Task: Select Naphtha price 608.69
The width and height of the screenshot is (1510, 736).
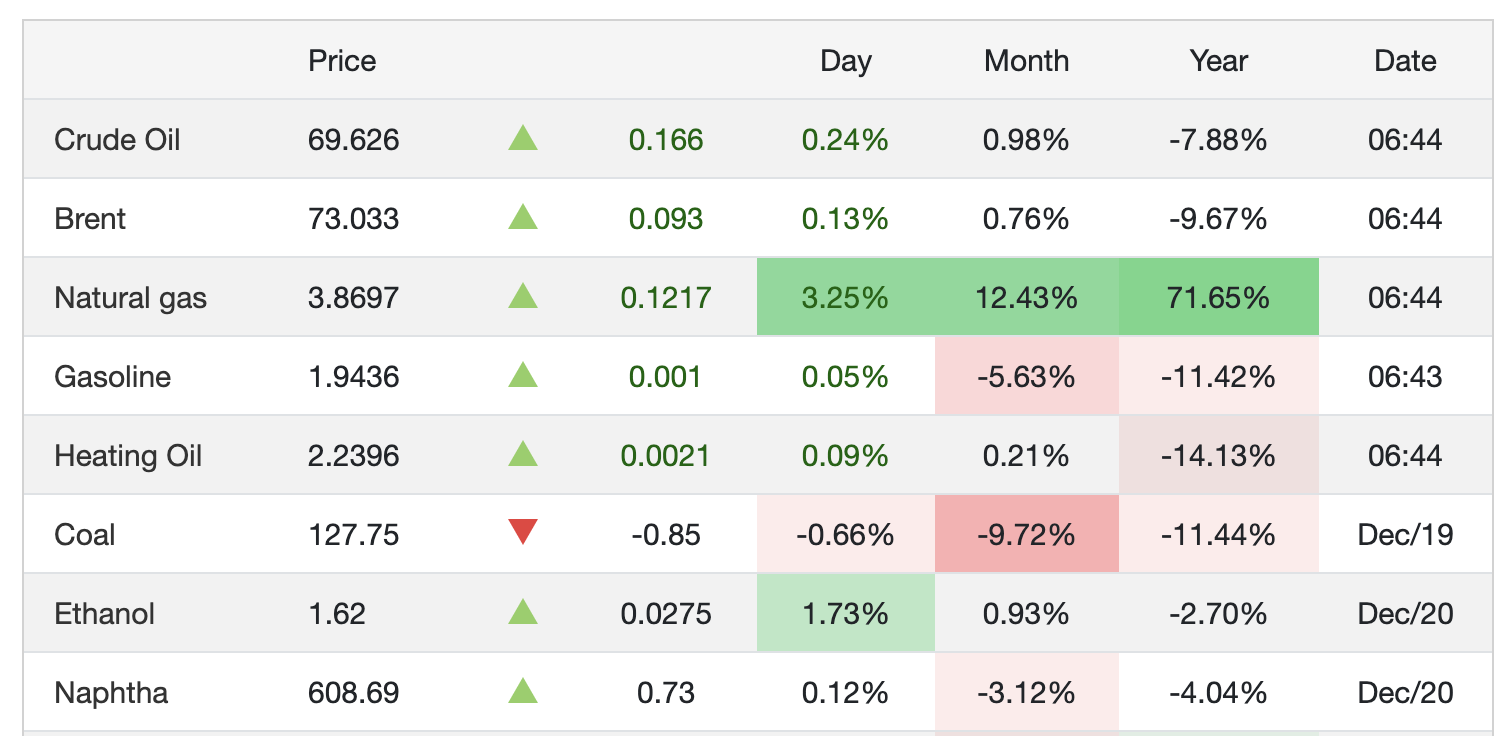Action: click(353, 692)
